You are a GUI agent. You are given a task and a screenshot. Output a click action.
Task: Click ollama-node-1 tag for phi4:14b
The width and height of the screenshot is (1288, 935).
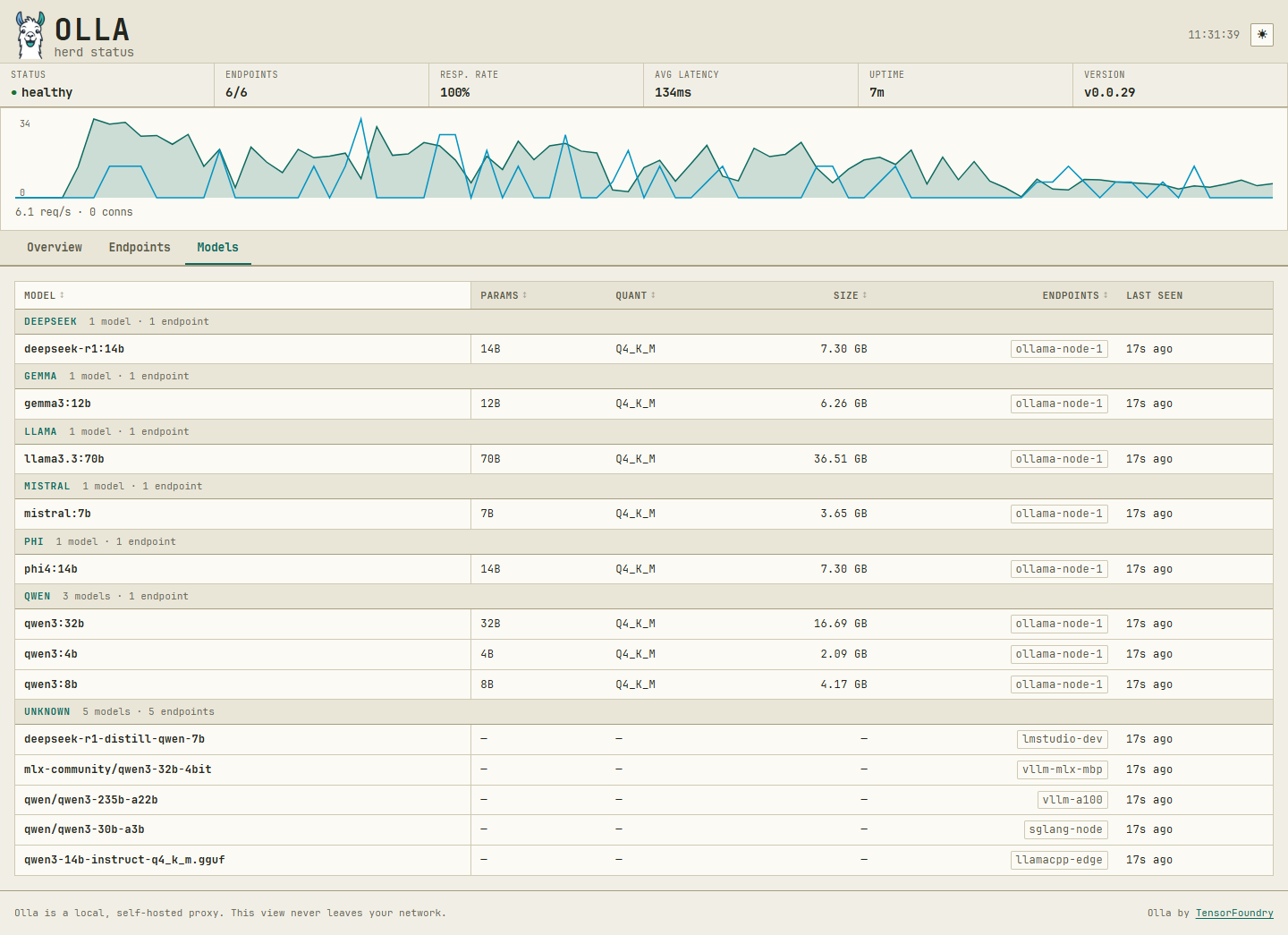tap(1059, 569)
